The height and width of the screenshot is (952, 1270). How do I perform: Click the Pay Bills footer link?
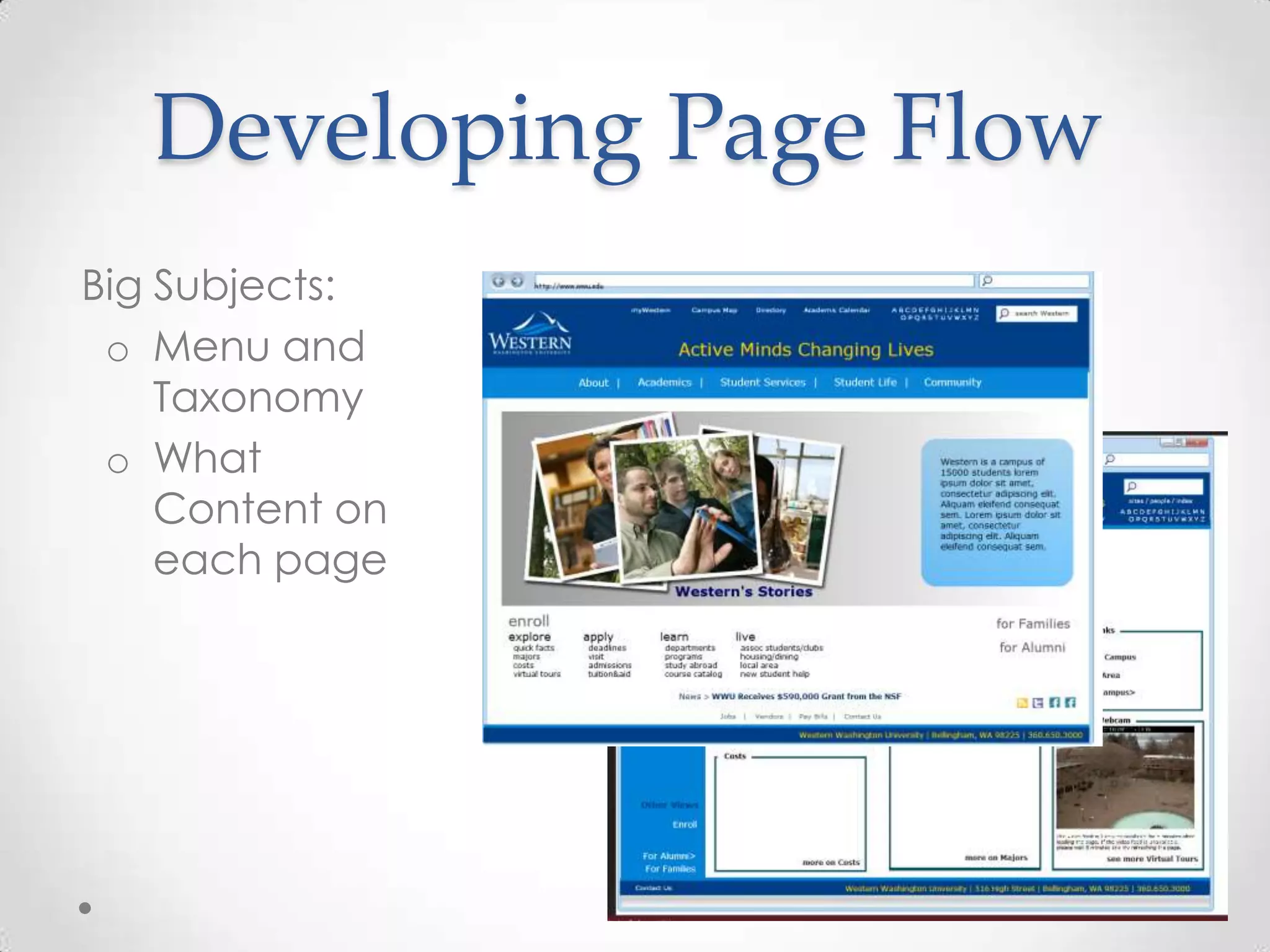(x=813, y=716)
